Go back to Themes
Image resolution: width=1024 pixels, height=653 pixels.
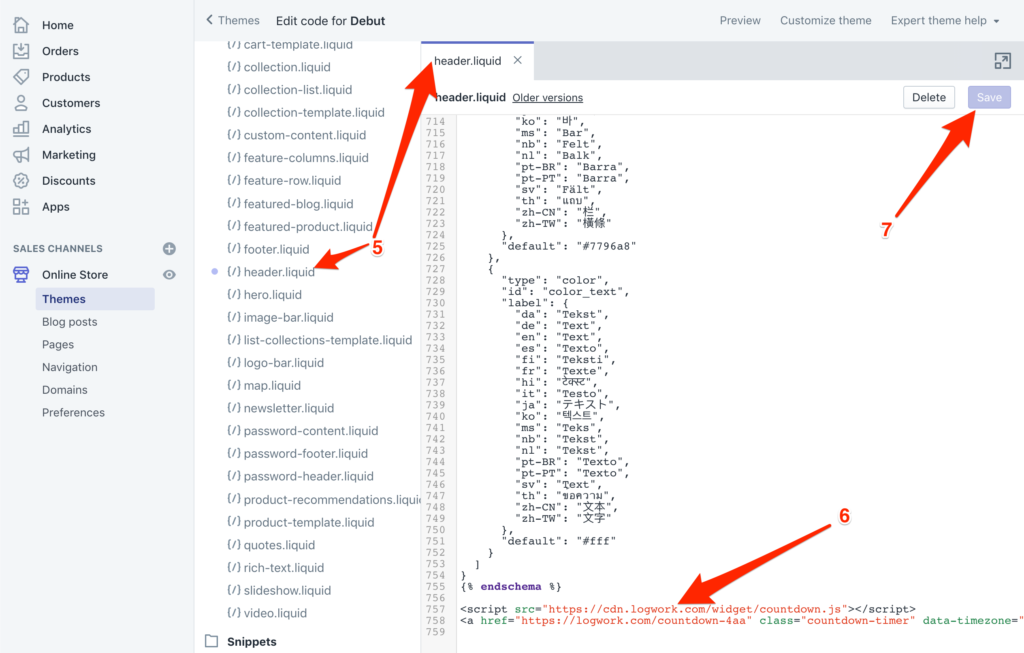coord(232,20)
